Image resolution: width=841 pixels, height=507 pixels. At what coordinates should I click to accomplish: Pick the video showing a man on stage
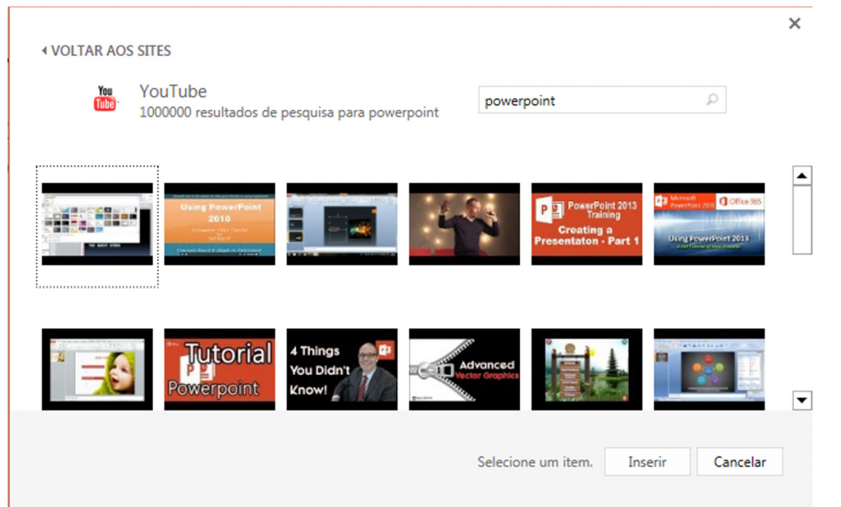point(464,224)
